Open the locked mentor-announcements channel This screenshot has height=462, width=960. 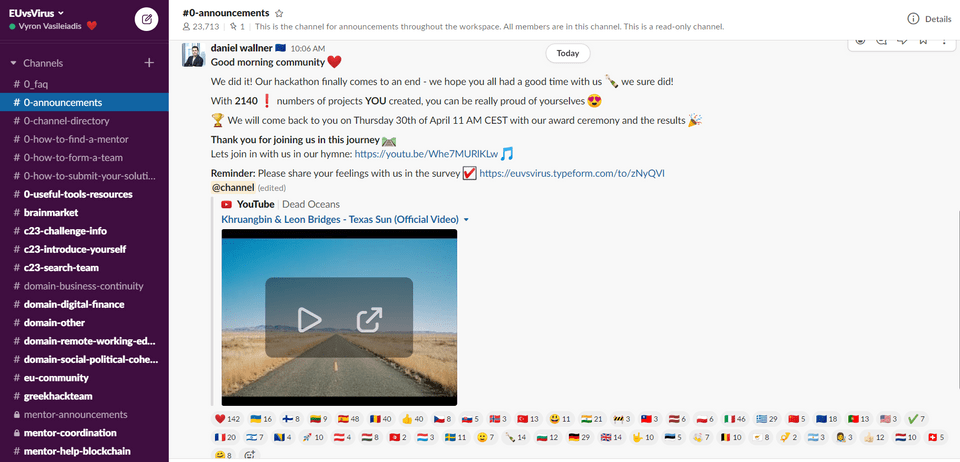[84, 414]
